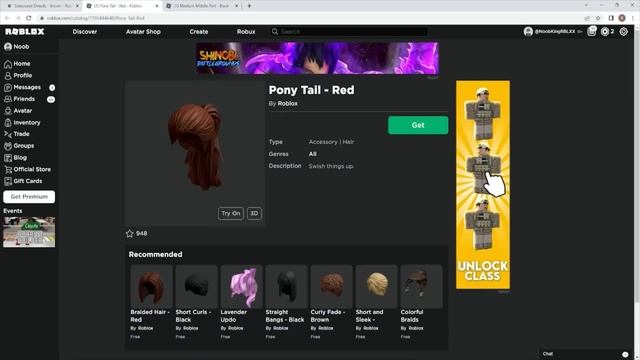Click the Shinobi Battlegrounds banner ad

[x=317, y=58]
